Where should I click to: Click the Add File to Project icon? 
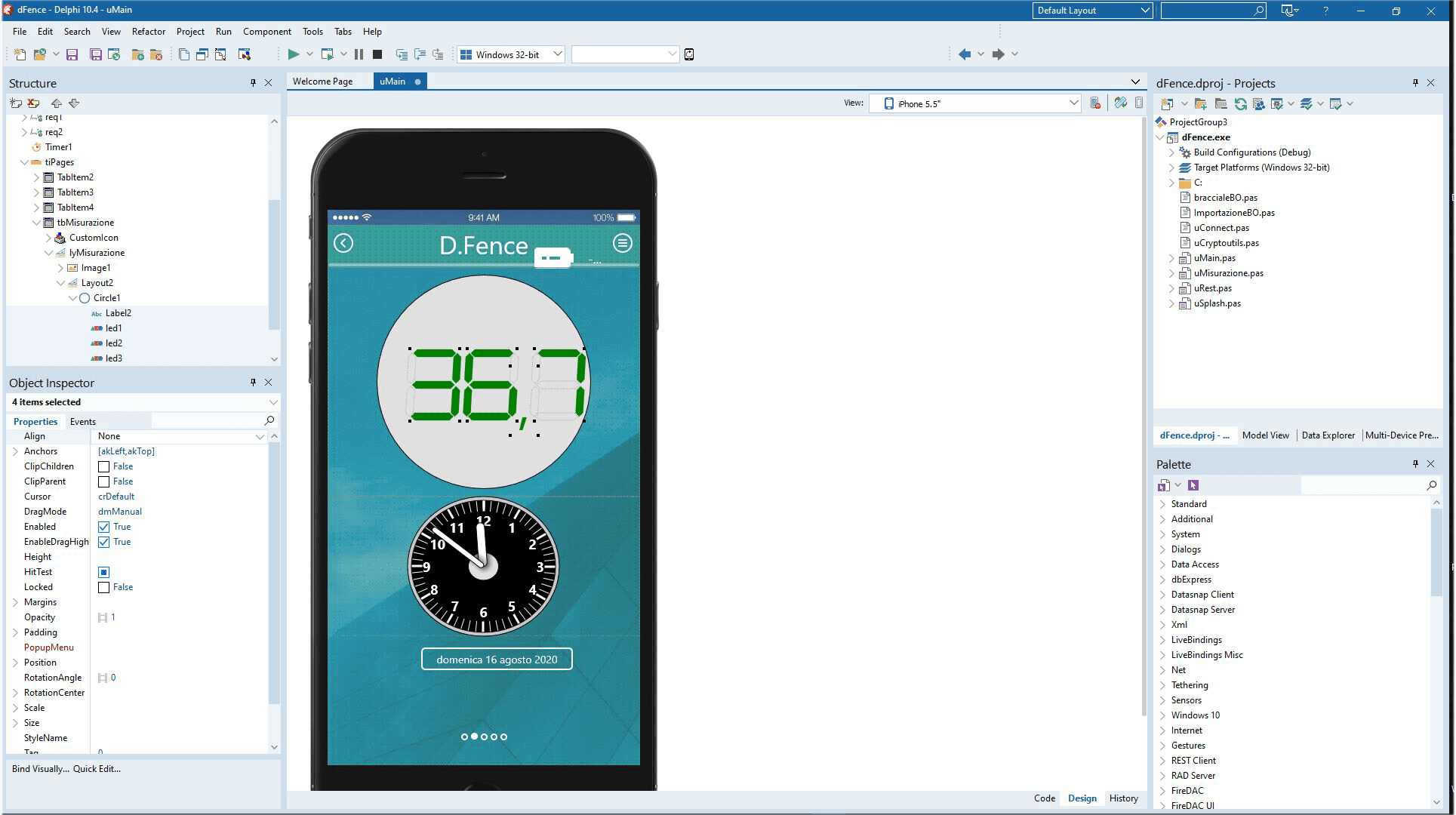[x=138, y=54]
